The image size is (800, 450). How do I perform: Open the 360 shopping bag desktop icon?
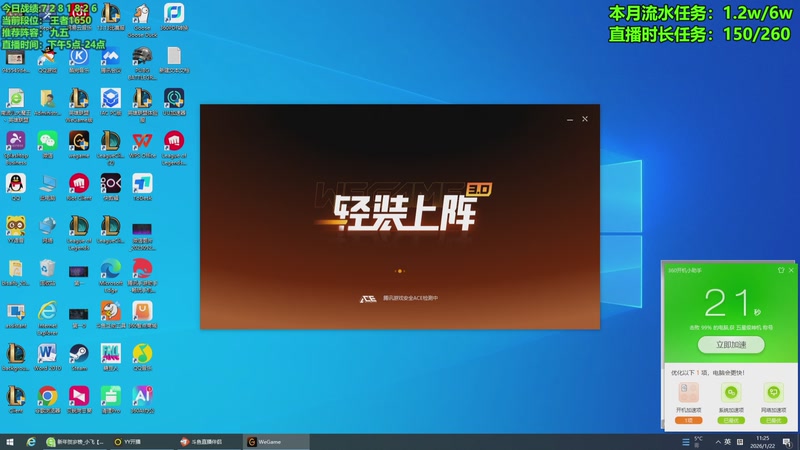[142, 314]
